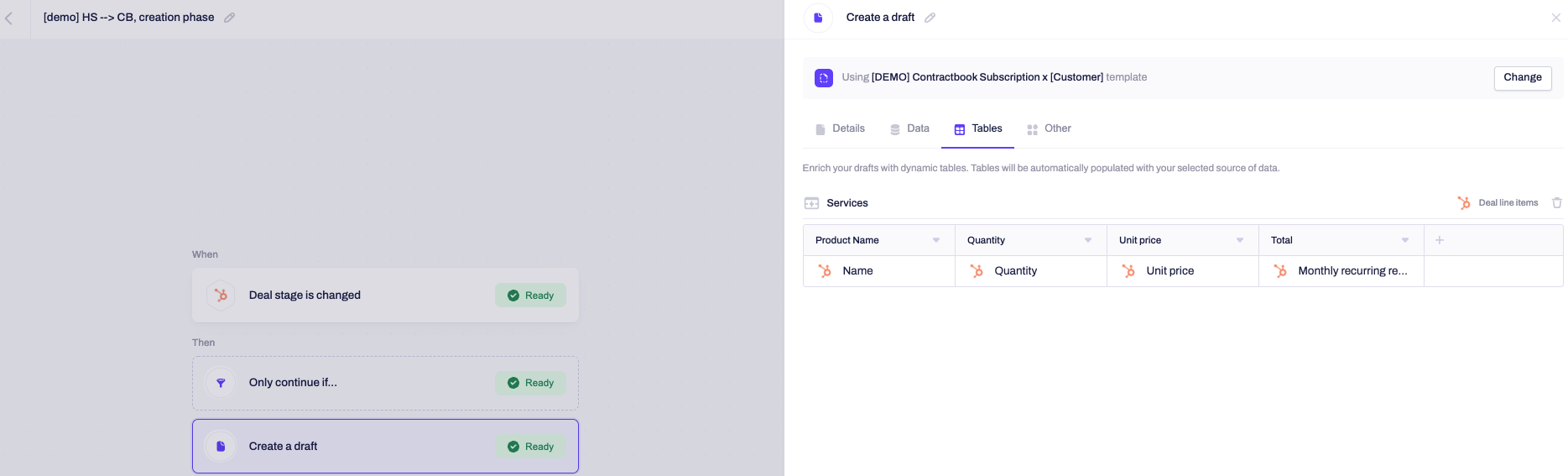Screen dimensions: 1568x476
Task: Click Ready badge on Create a draft step
Action: (x=530, y=447)
